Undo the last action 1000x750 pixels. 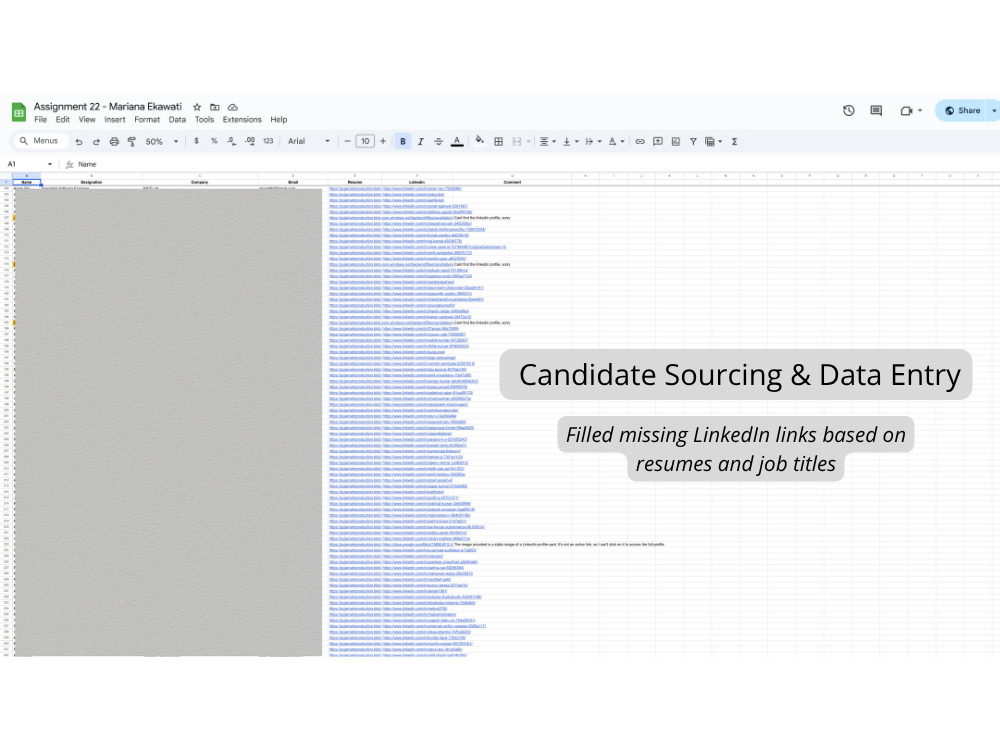[78, 142]
